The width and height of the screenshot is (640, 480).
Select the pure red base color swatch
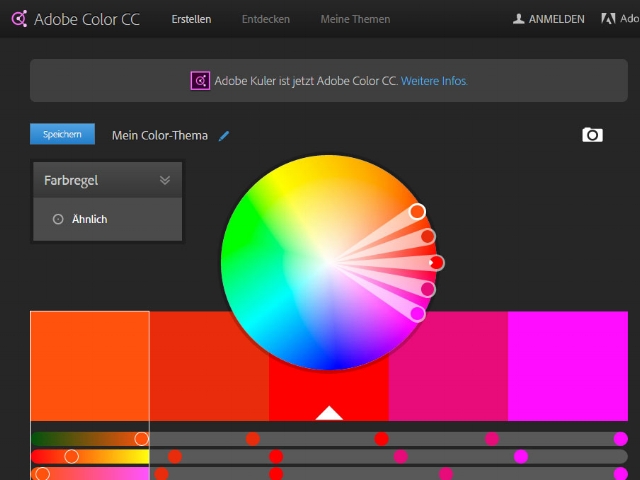pos(329,392)
